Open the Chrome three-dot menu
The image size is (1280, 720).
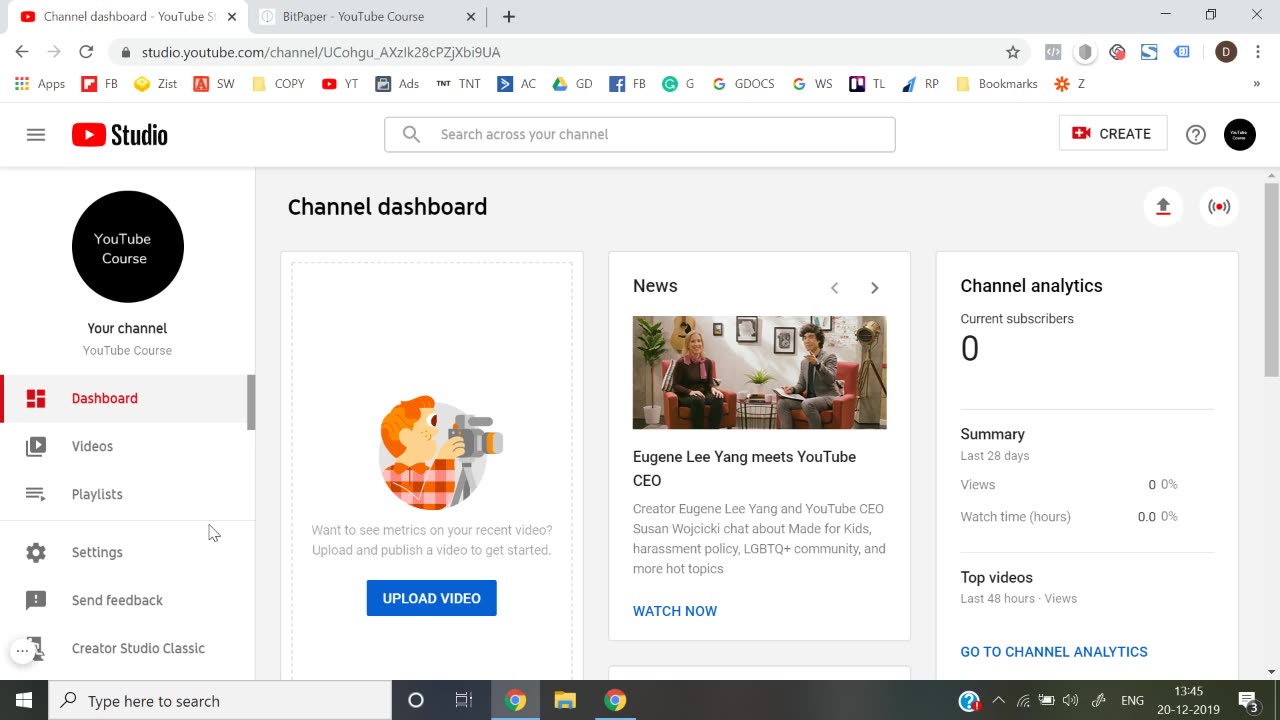pos(1258,52)
